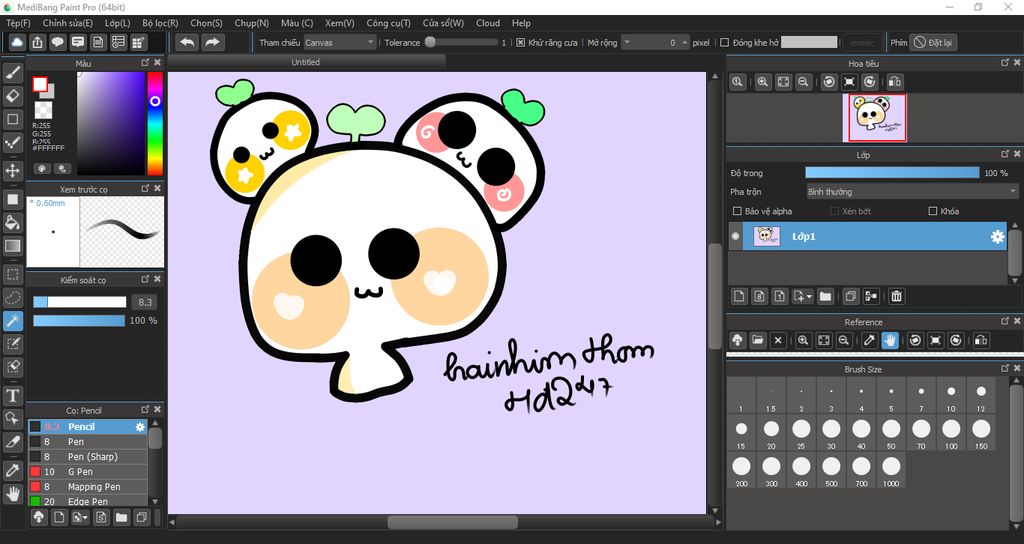1024x544 pixels.
Task: Click the speech bubble icon in top toolbar
Action: [57, 42]
